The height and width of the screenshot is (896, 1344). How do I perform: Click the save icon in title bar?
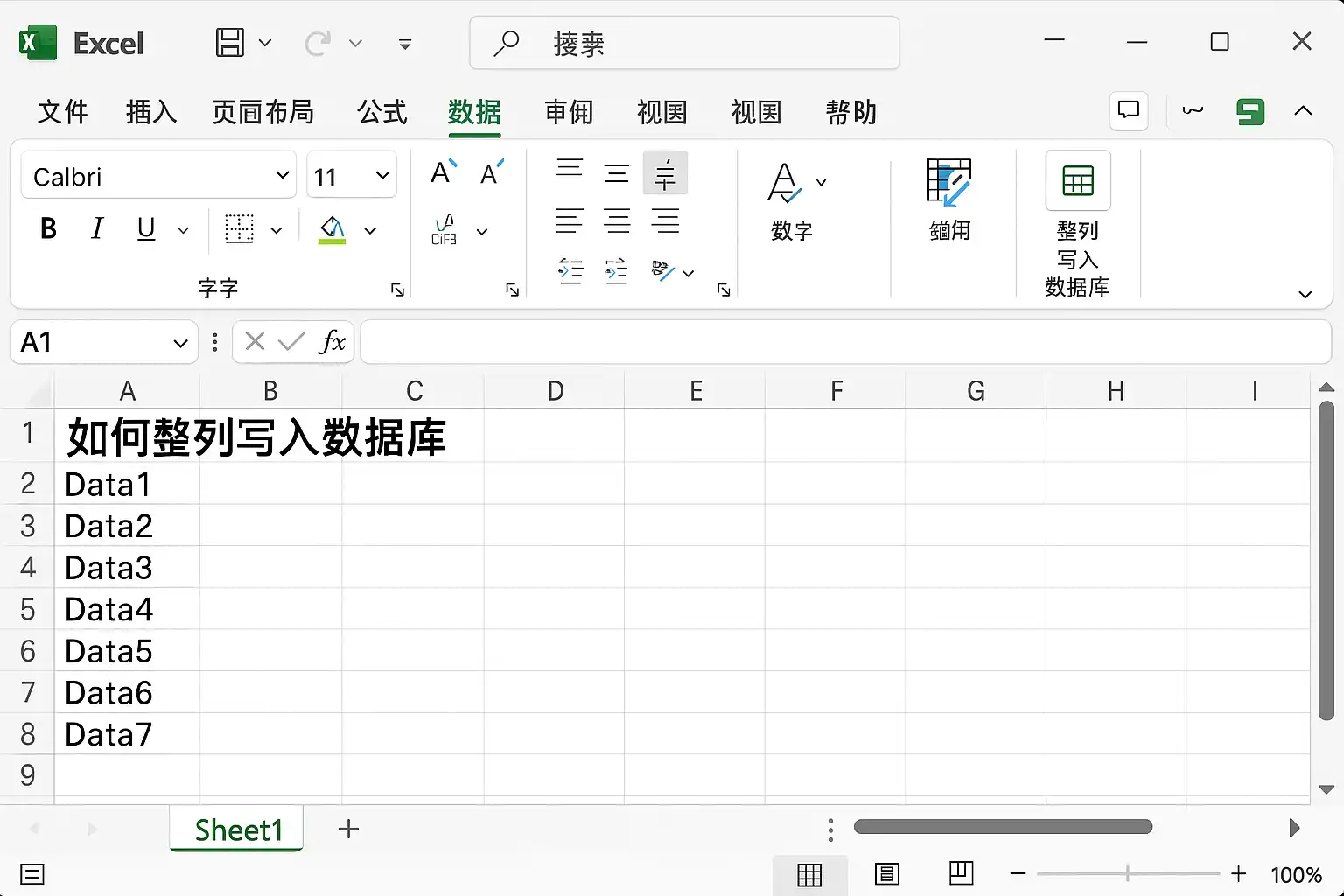[230, 42]
